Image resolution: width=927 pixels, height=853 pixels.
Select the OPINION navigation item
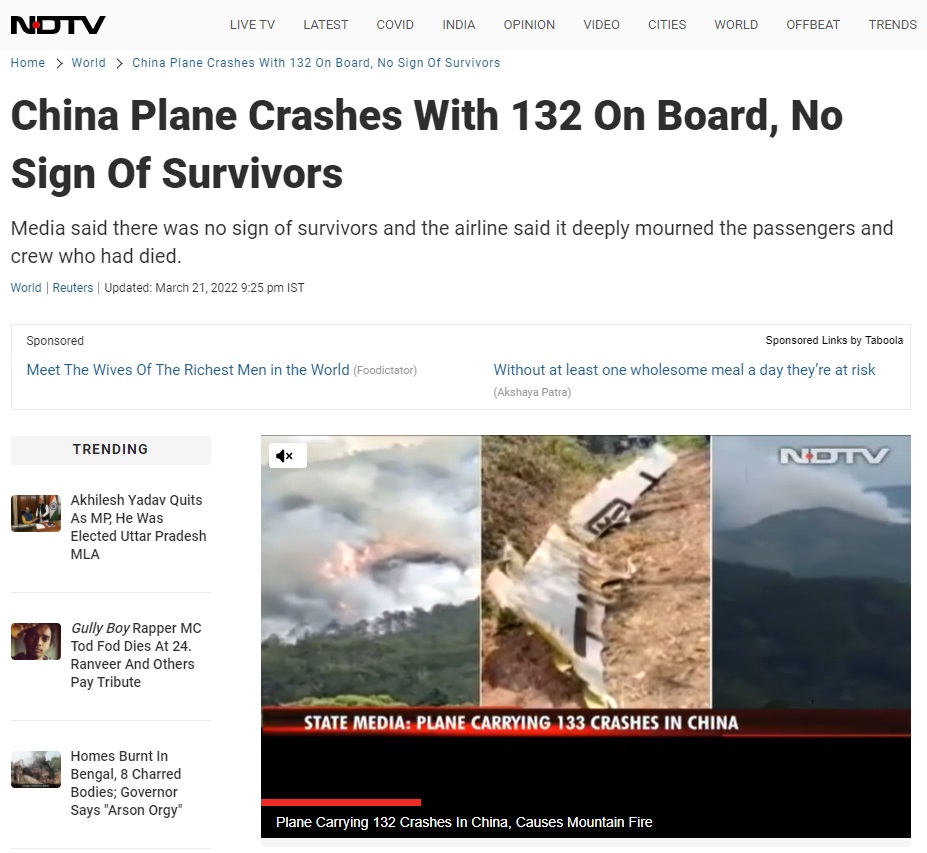coord(529,25)
